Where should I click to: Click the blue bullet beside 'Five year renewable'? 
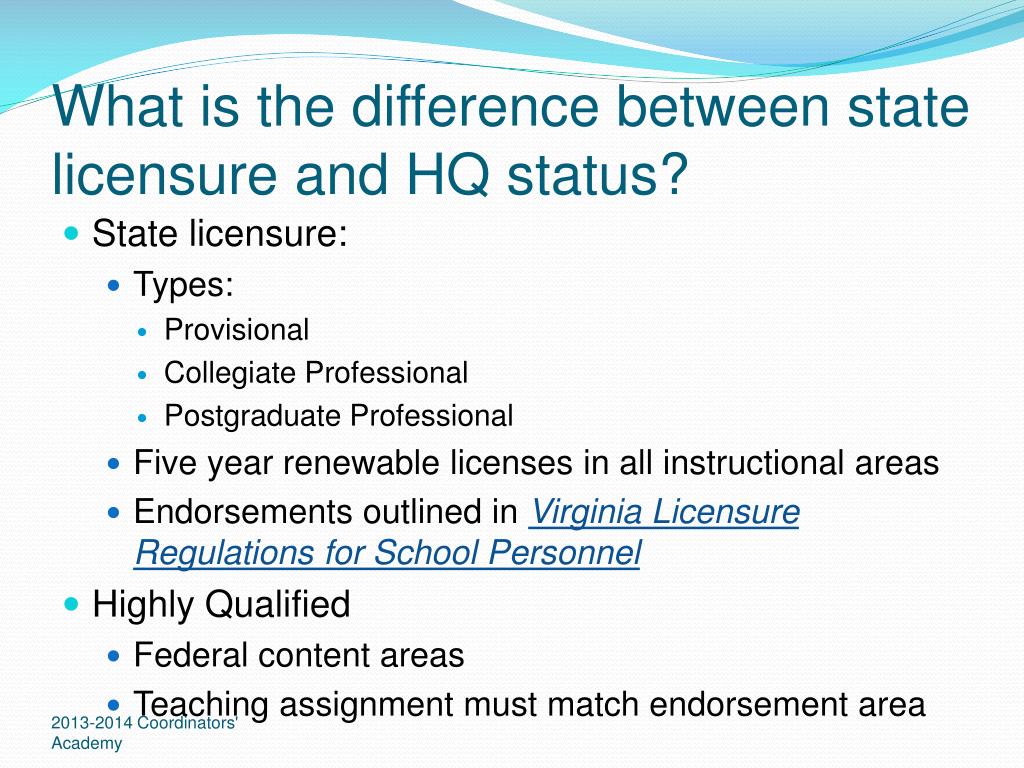click(114, 464)
